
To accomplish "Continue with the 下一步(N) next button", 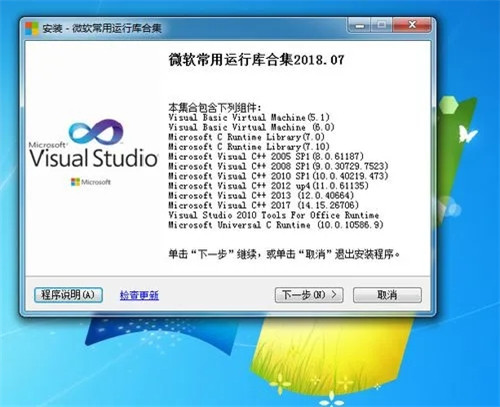I will click(x=309, y=295).
